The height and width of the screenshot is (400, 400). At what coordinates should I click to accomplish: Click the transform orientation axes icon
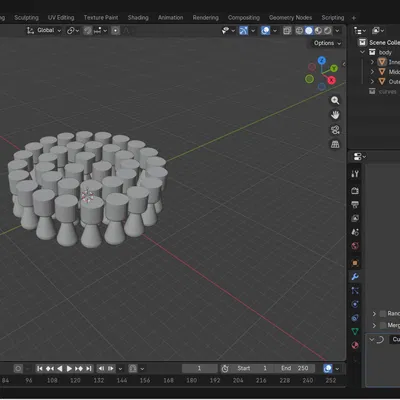(30, 31)
